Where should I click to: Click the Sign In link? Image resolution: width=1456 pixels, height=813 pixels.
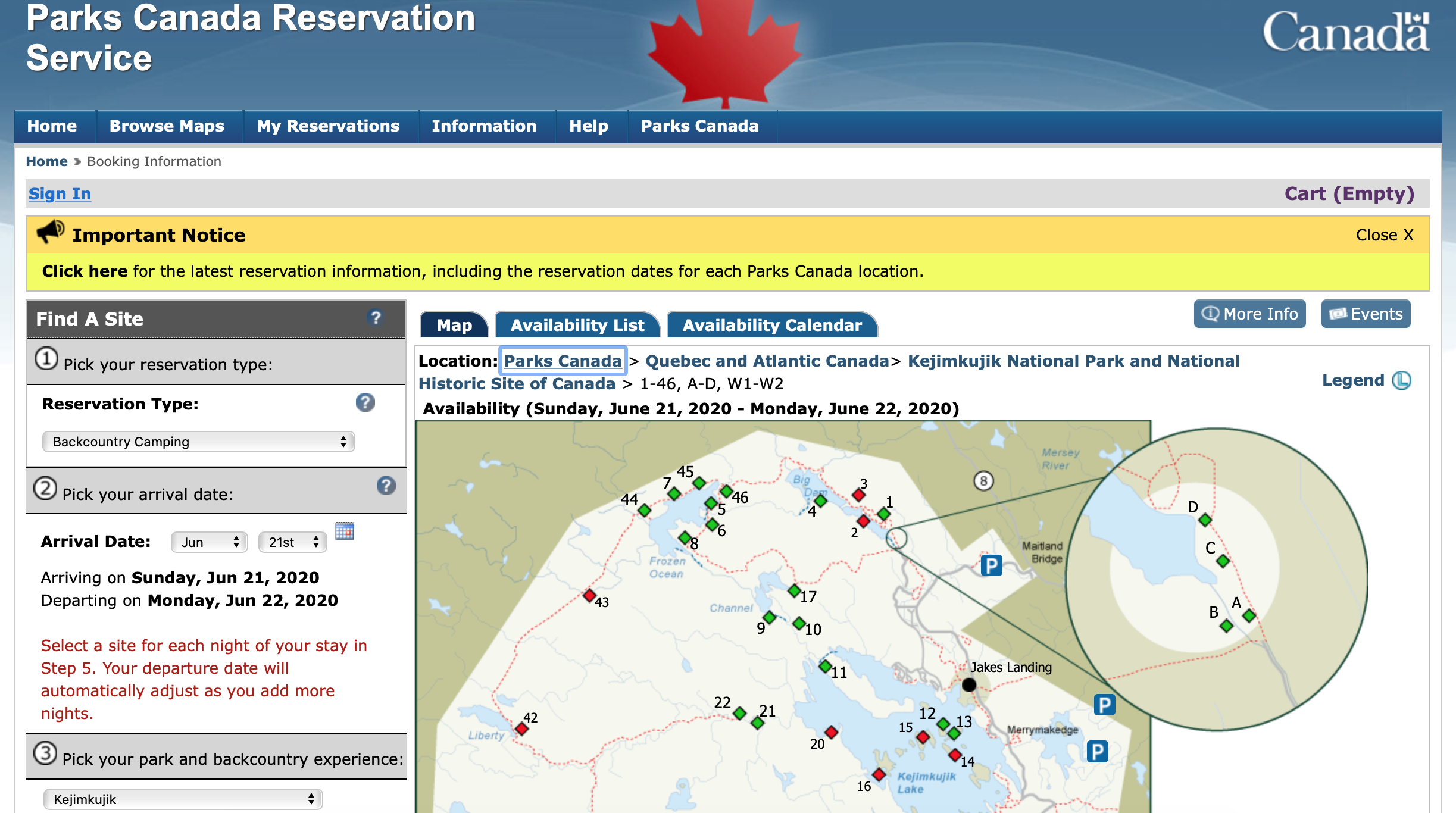(60, 193)
